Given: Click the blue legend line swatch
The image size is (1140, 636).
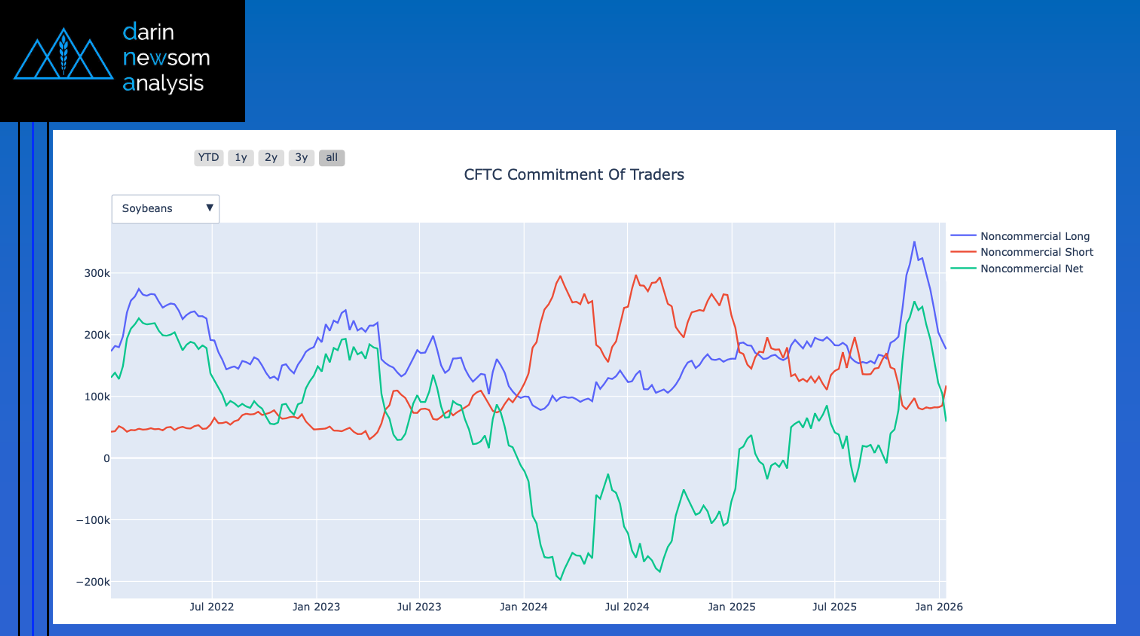Looking at the screenshot, I should point(962,236).
